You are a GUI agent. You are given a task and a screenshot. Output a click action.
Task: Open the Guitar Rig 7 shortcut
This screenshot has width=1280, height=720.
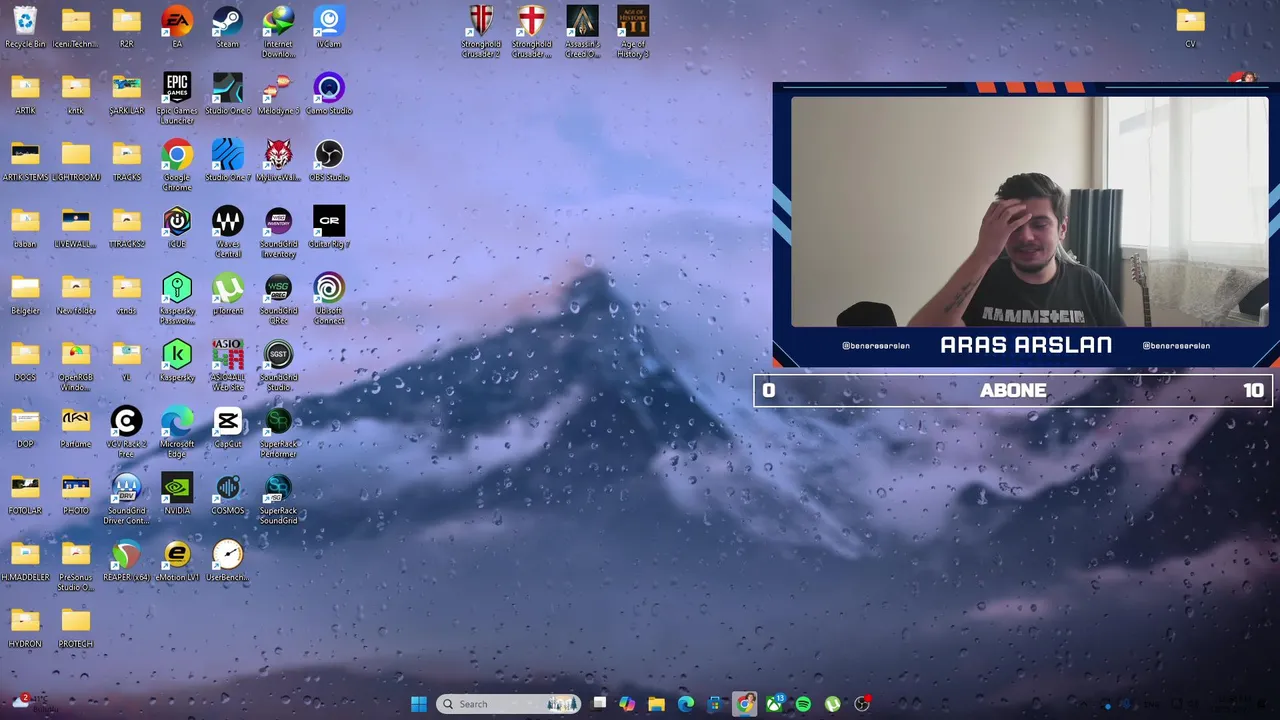coord(328,227)
